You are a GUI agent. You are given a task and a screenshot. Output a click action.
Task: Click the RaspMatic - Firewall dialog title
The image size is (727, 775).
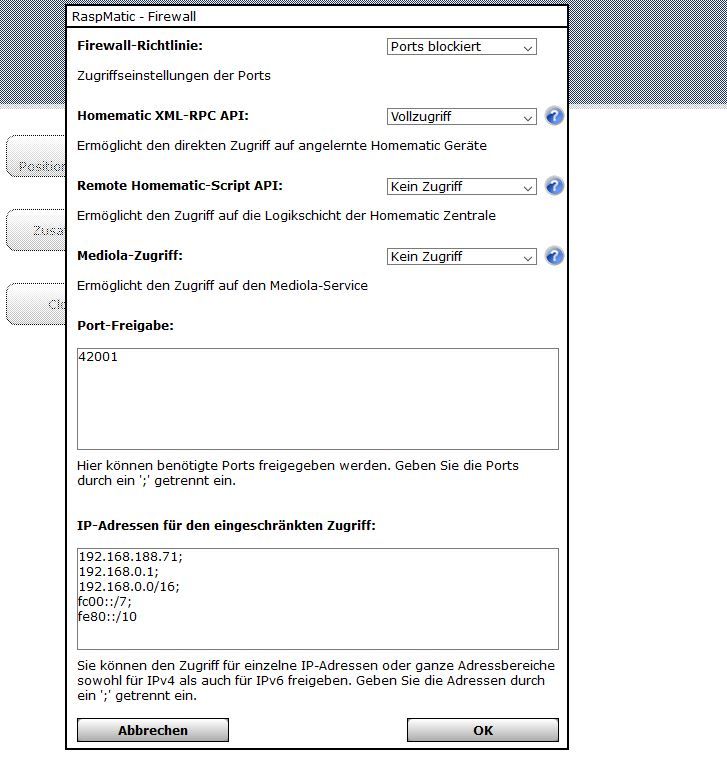click(134, 17)
